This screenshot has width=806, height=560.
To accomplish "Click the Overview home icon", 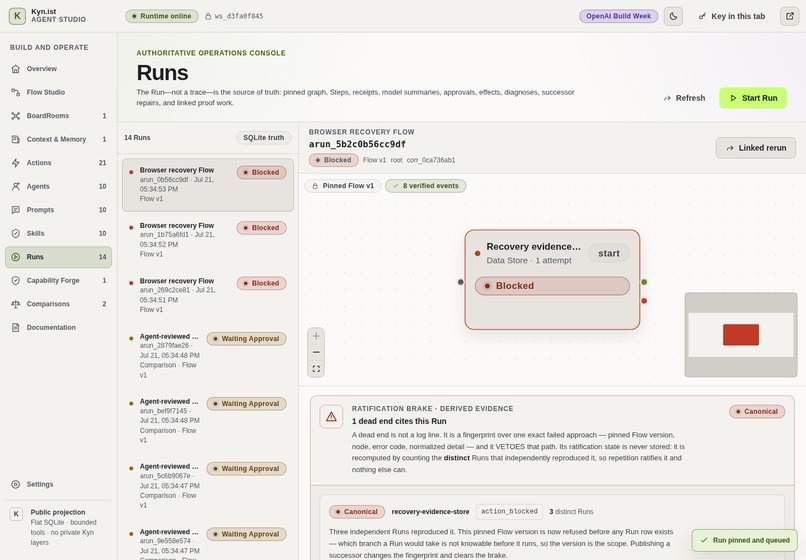I will pyautogui.click(x=16, y=69).
